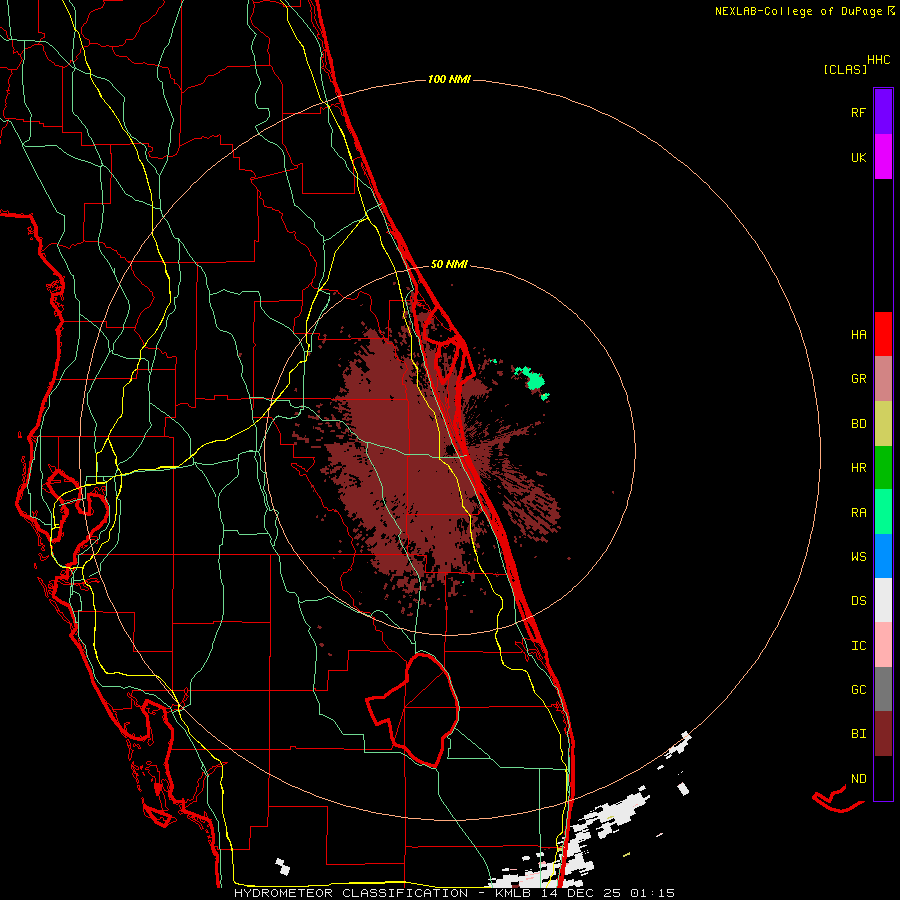Screen dimensions: 900x900
Task: Click the UK magenta legend swatch
Action: click(x=883, y=157)
